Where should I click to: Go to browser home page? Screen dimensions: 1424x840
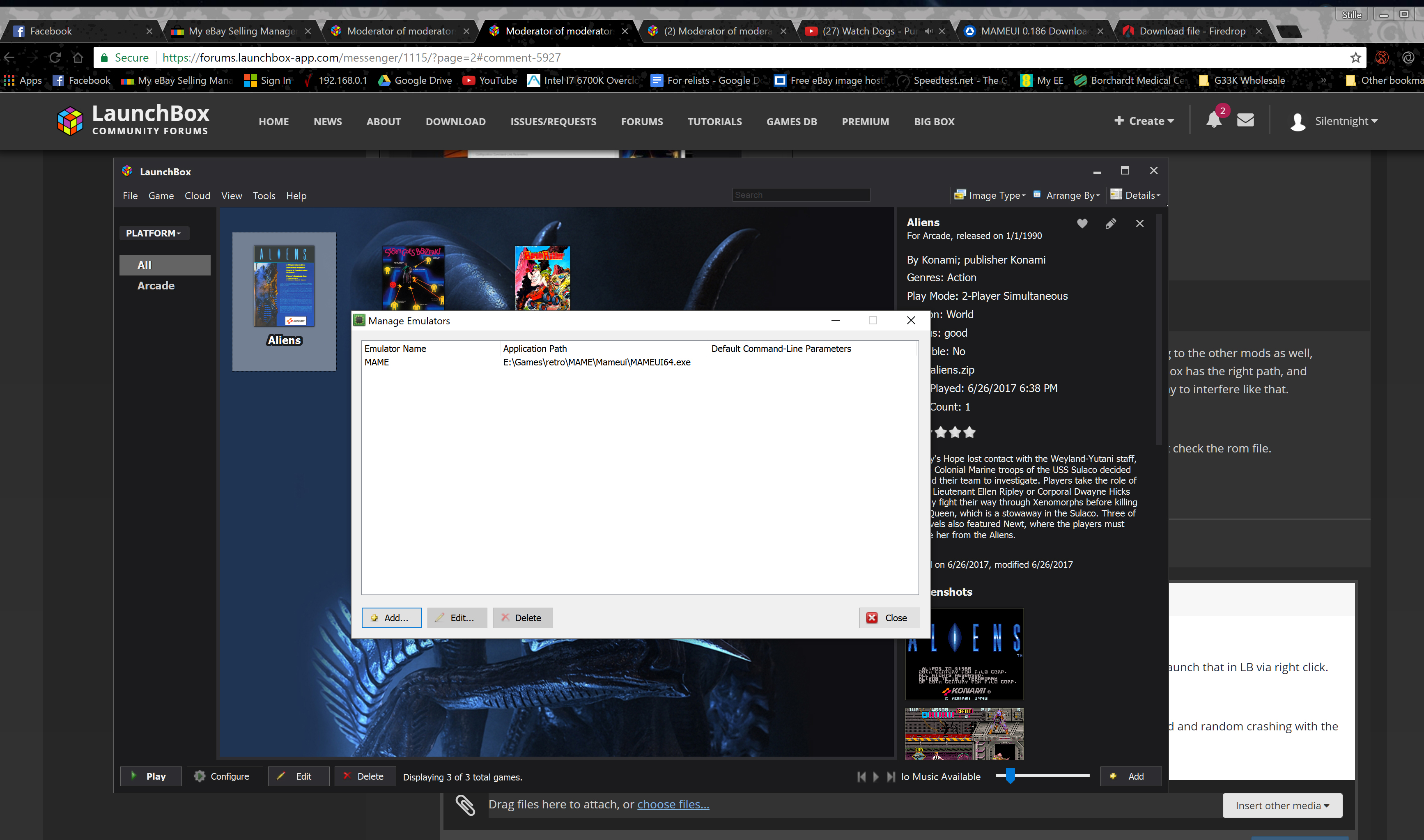[x=78, y=58]
